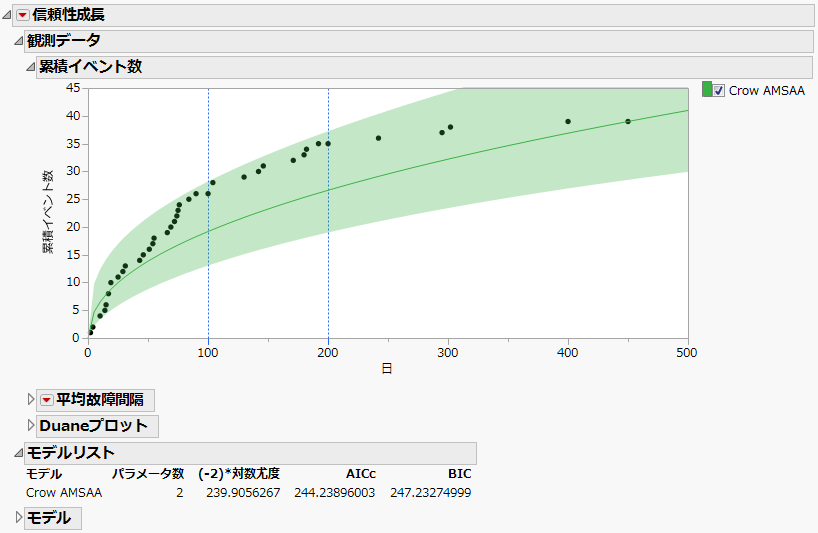818x533 pixels.
Task: Click the data point at day 450
Action: pyautogui.click(x=628, y=122)
